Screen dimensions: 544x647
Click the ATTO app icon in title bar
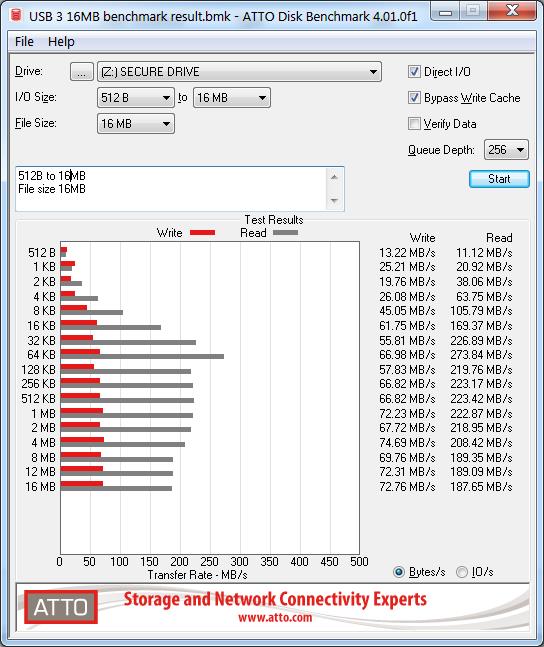click(x=17, y=16)
